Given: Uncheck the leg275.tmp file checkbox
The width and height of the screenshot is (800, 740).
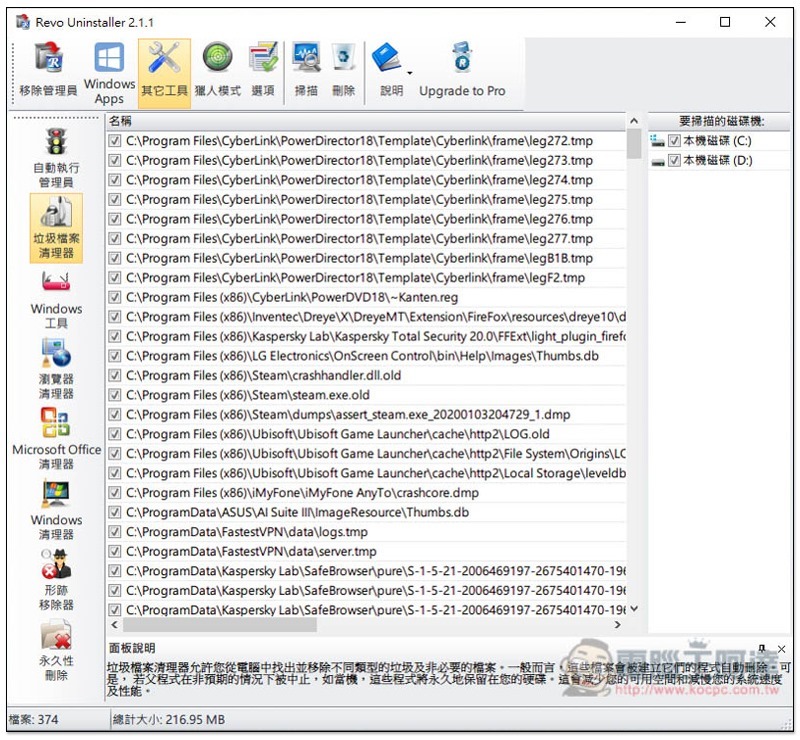Looking at the screenshot, I should (115, 200).
